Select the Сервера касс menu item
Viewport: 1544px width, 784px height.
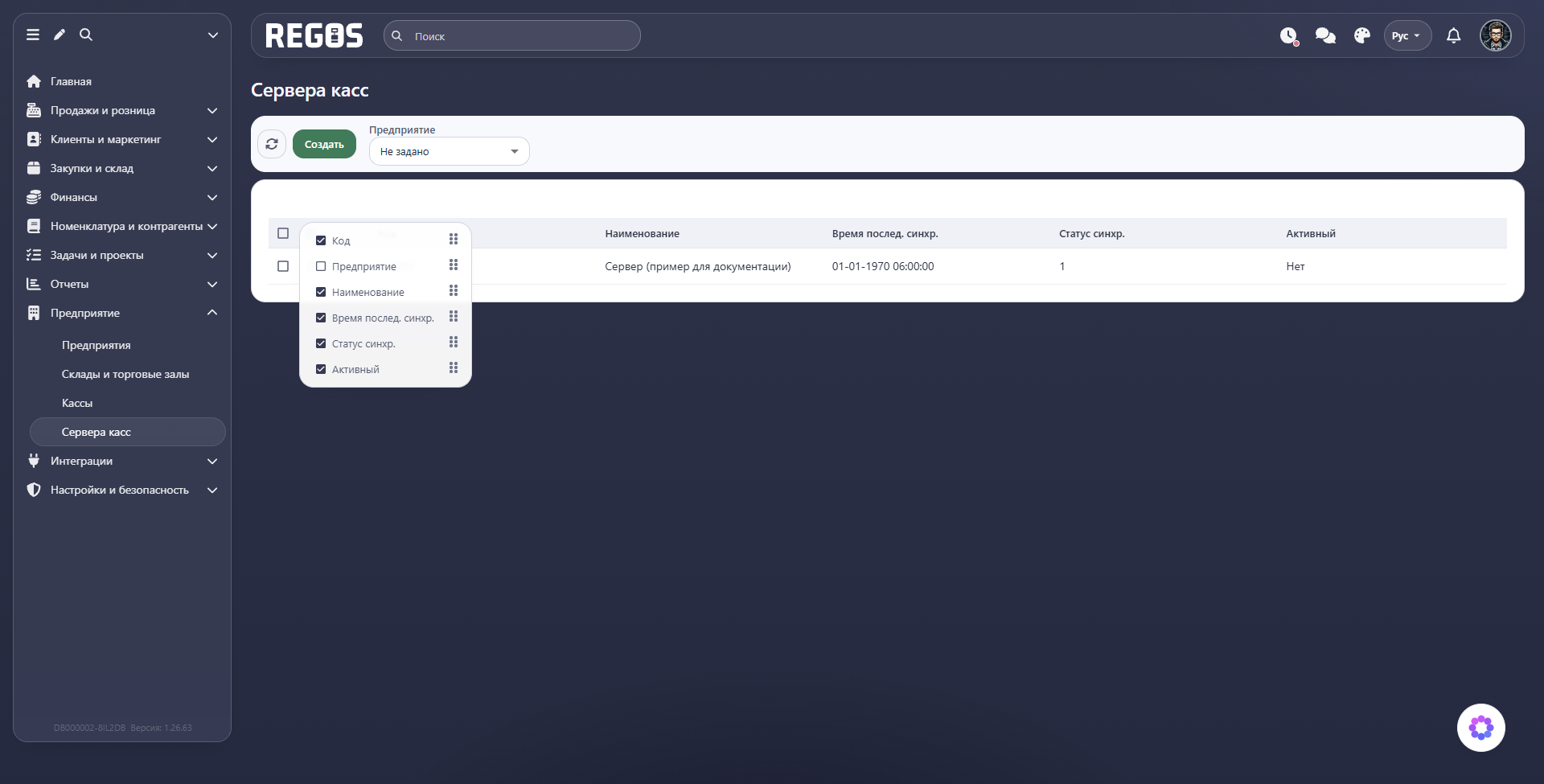(x=127, y=432)
